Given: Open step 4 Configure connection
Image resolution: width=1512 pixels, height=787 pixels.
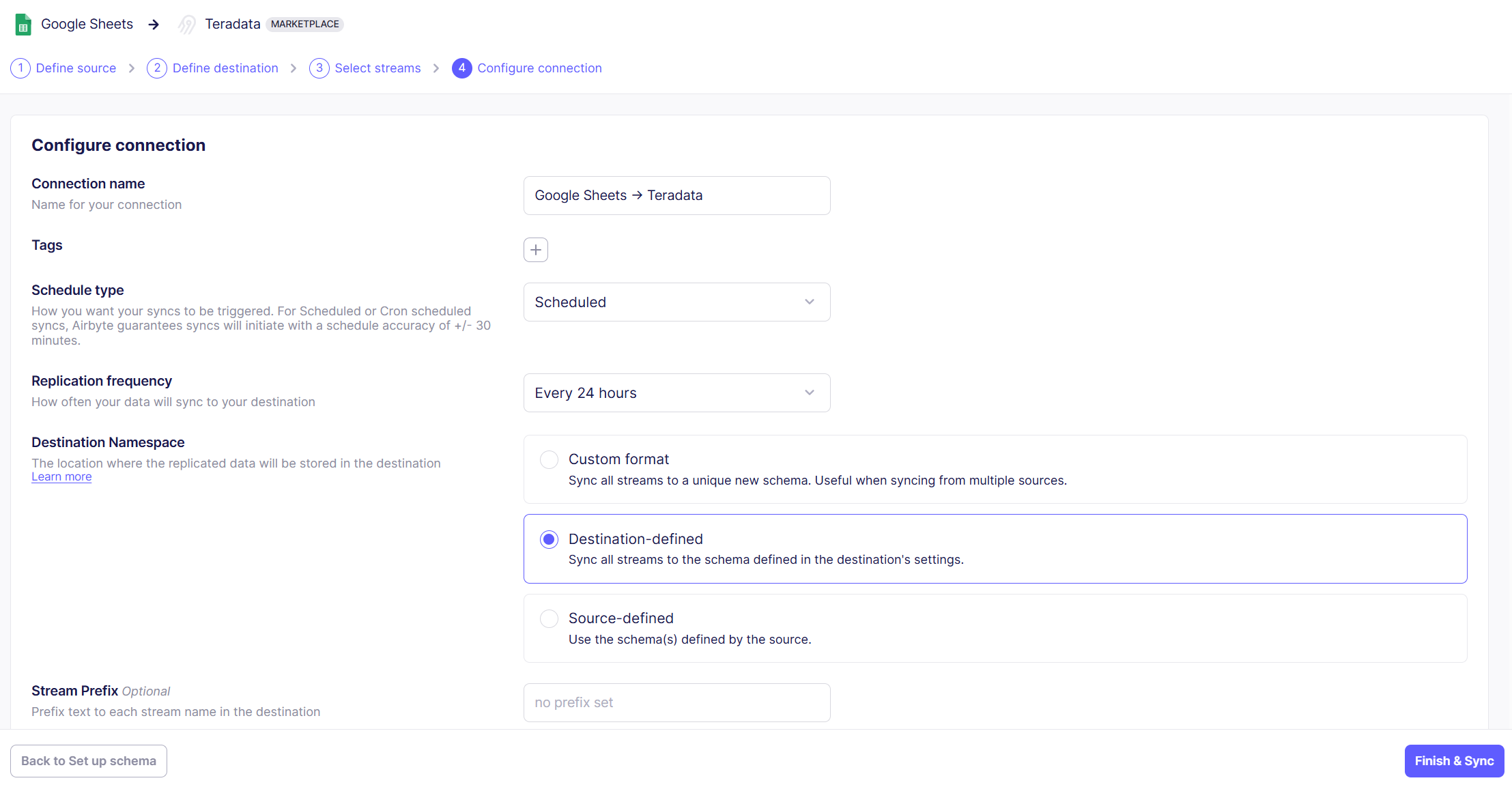Looking at the screenshot, I should pos(527,68).
